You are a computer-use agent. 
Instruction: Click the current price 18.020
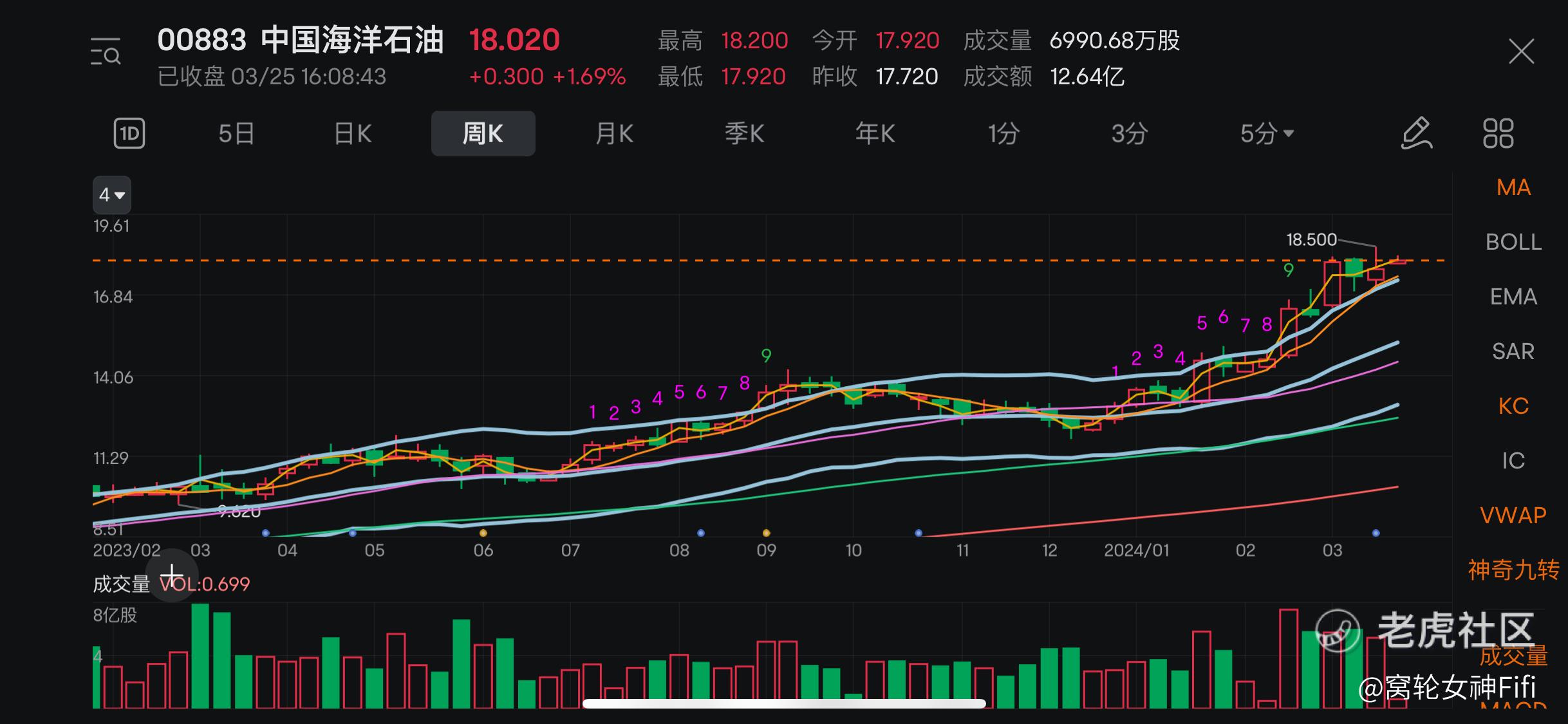click(514, 40)
